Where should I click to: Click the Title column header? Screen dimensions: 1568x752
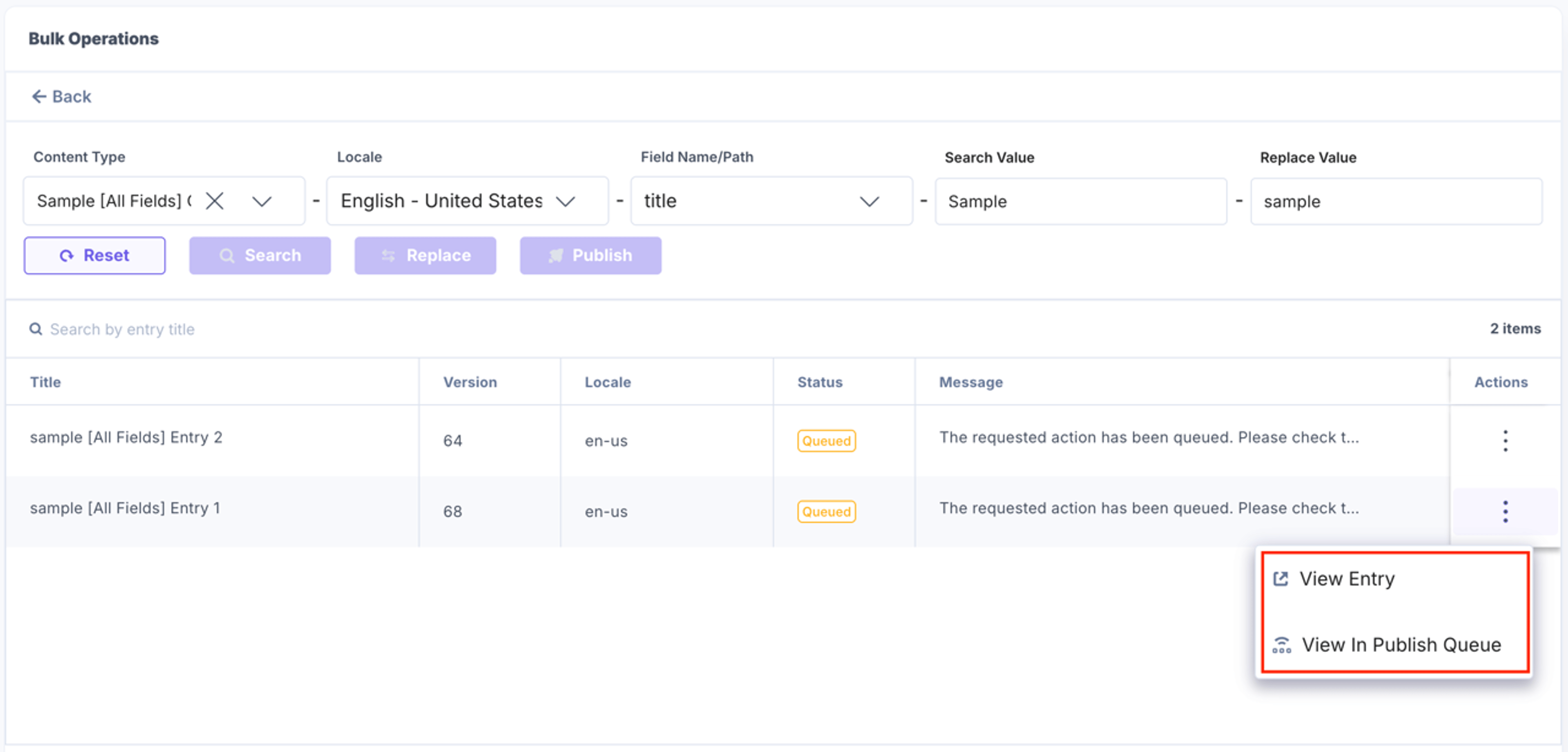click(46, 382)
